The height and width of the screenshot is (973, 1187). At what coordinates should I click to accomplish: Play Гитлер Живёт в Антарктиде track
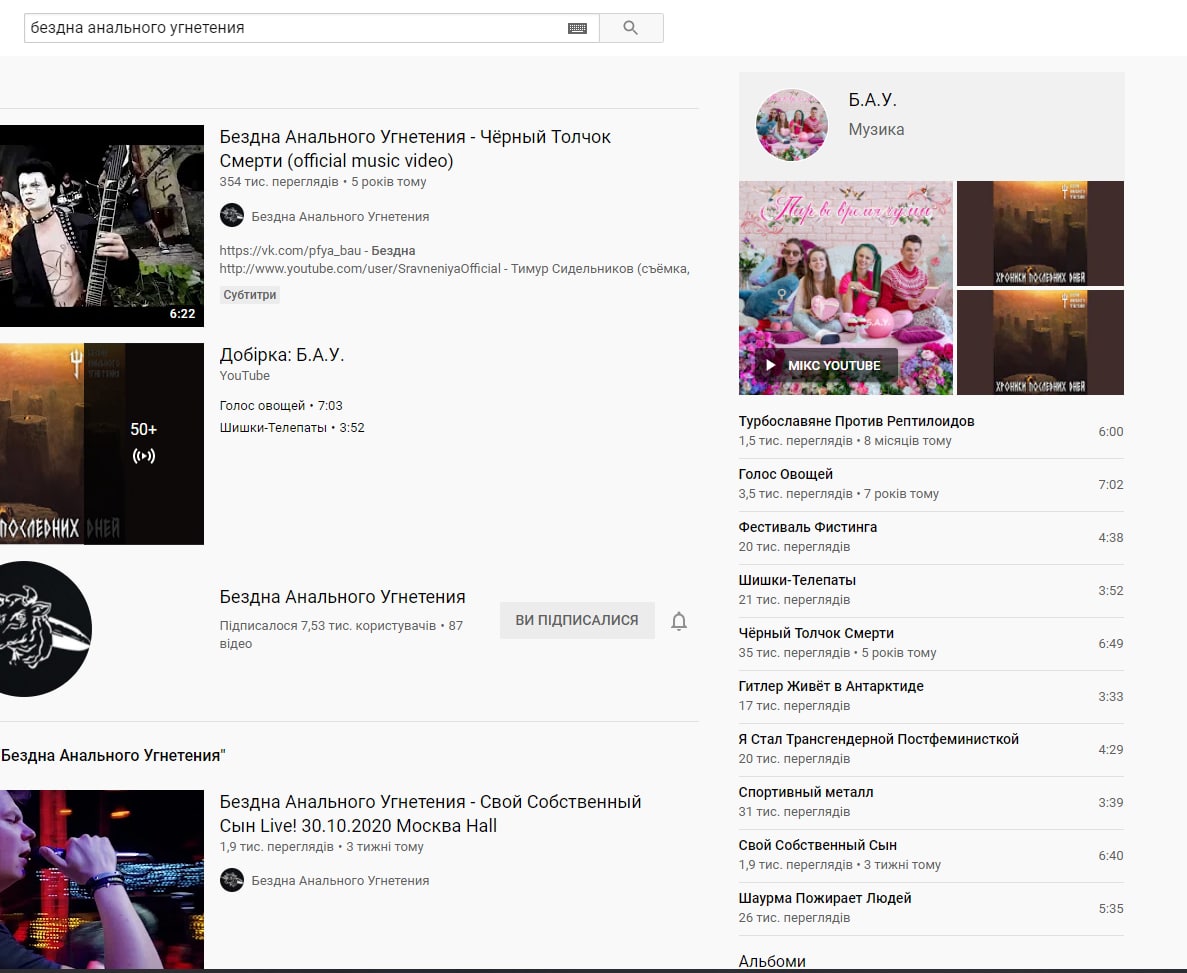pyautogui.click(x=931, y=696)
